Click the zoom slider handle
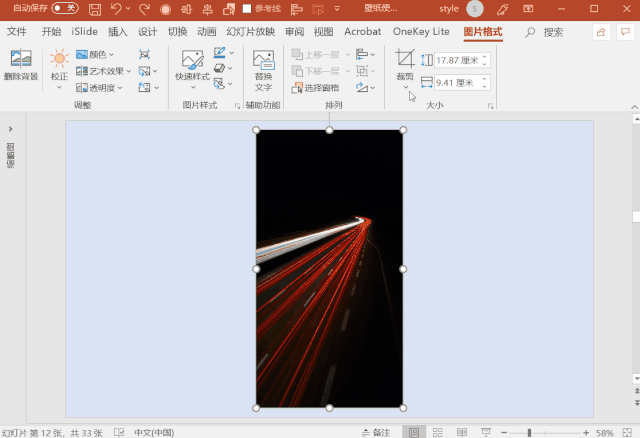Image resolution: width=640 pixels, height=438 pixels. click(x=529, y=432)
